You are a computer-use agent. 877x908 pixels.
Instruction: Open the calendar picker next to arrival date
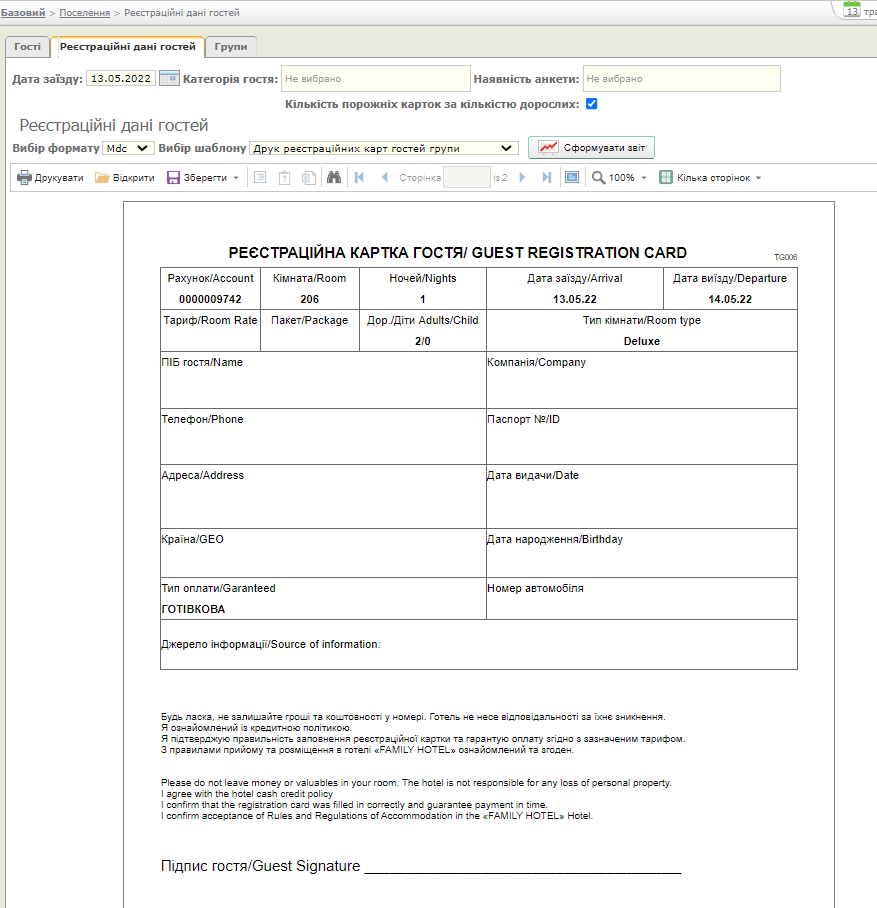(169, 78)
